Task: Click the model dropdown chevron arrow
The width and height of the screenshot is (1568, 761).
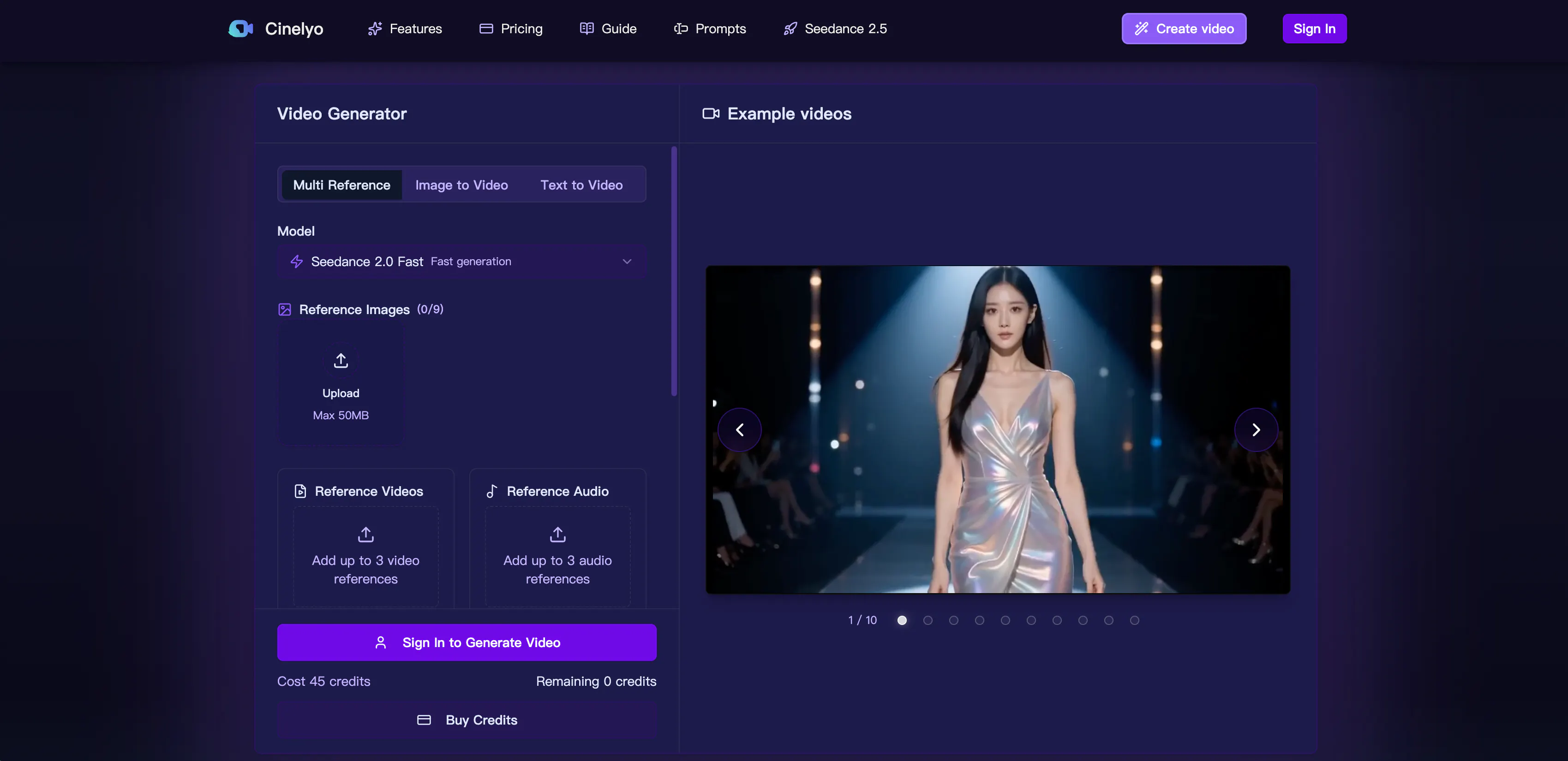Action: coord(627,262)
